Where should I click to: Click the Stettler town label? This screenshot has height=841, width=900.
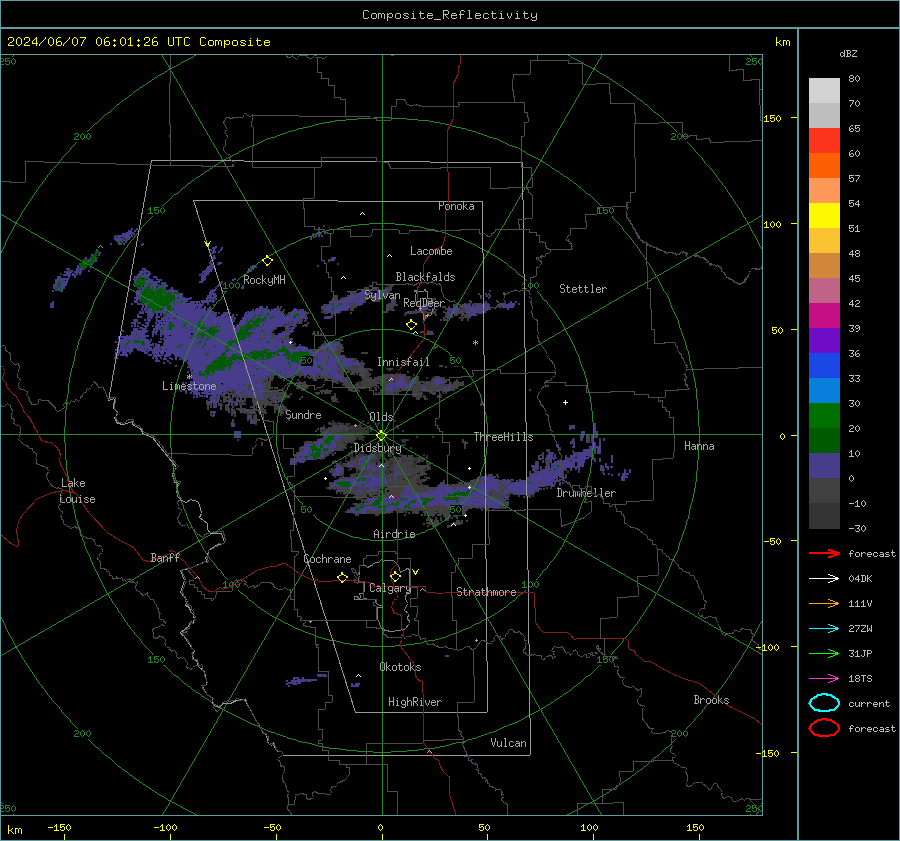[x=583, y=289]
